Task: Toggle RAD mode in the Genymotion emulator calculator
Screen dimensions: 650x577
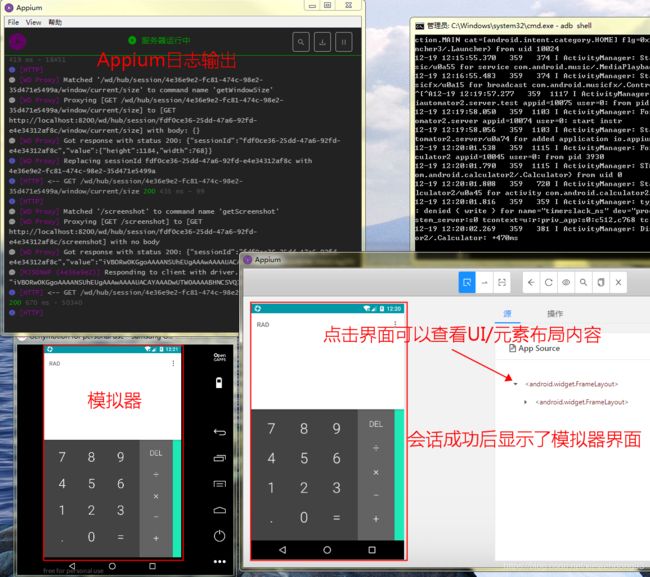Action: (x=54, y=364)
